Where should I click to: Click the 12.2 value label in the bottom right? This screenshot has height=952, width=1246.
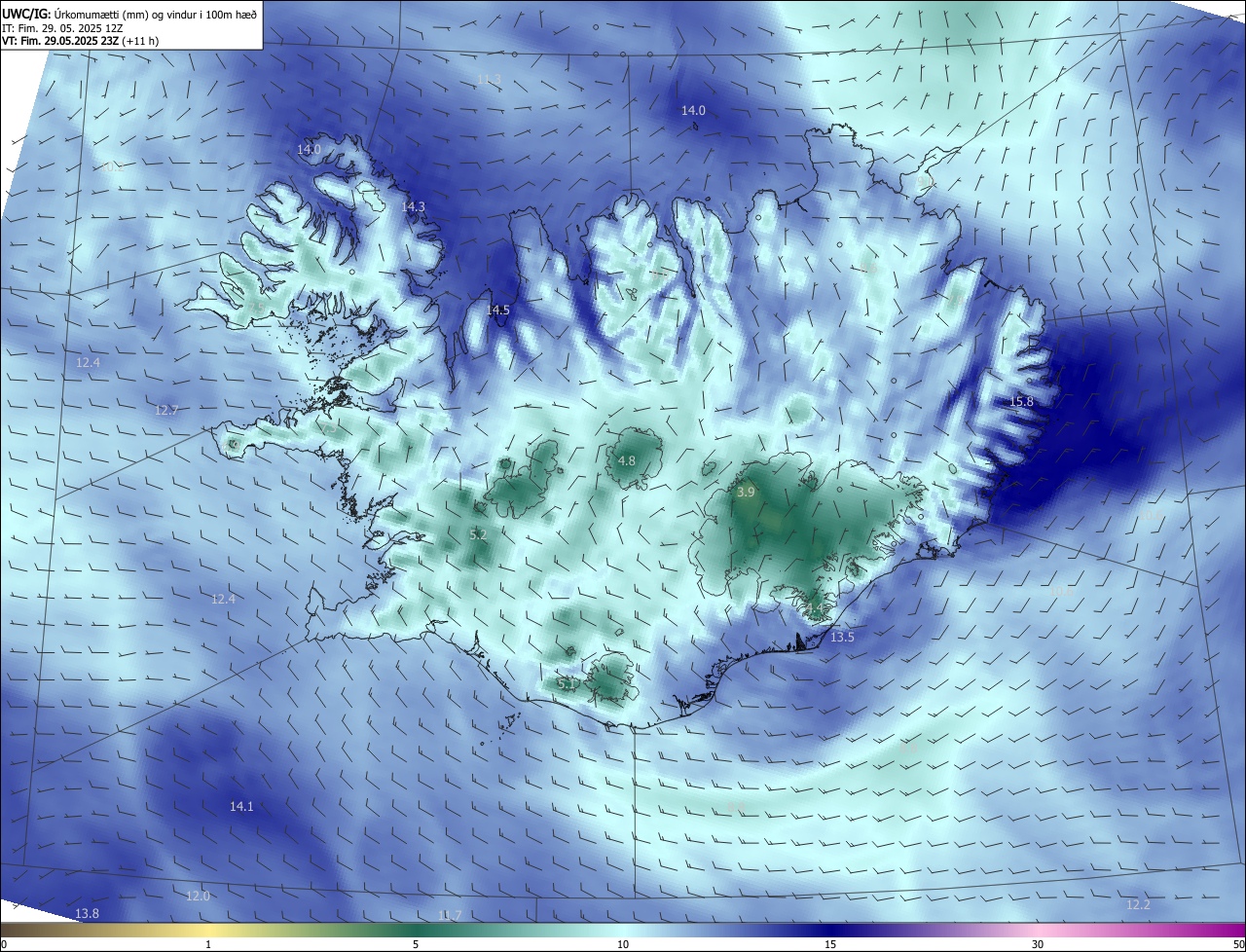(x=1138, y=905)
